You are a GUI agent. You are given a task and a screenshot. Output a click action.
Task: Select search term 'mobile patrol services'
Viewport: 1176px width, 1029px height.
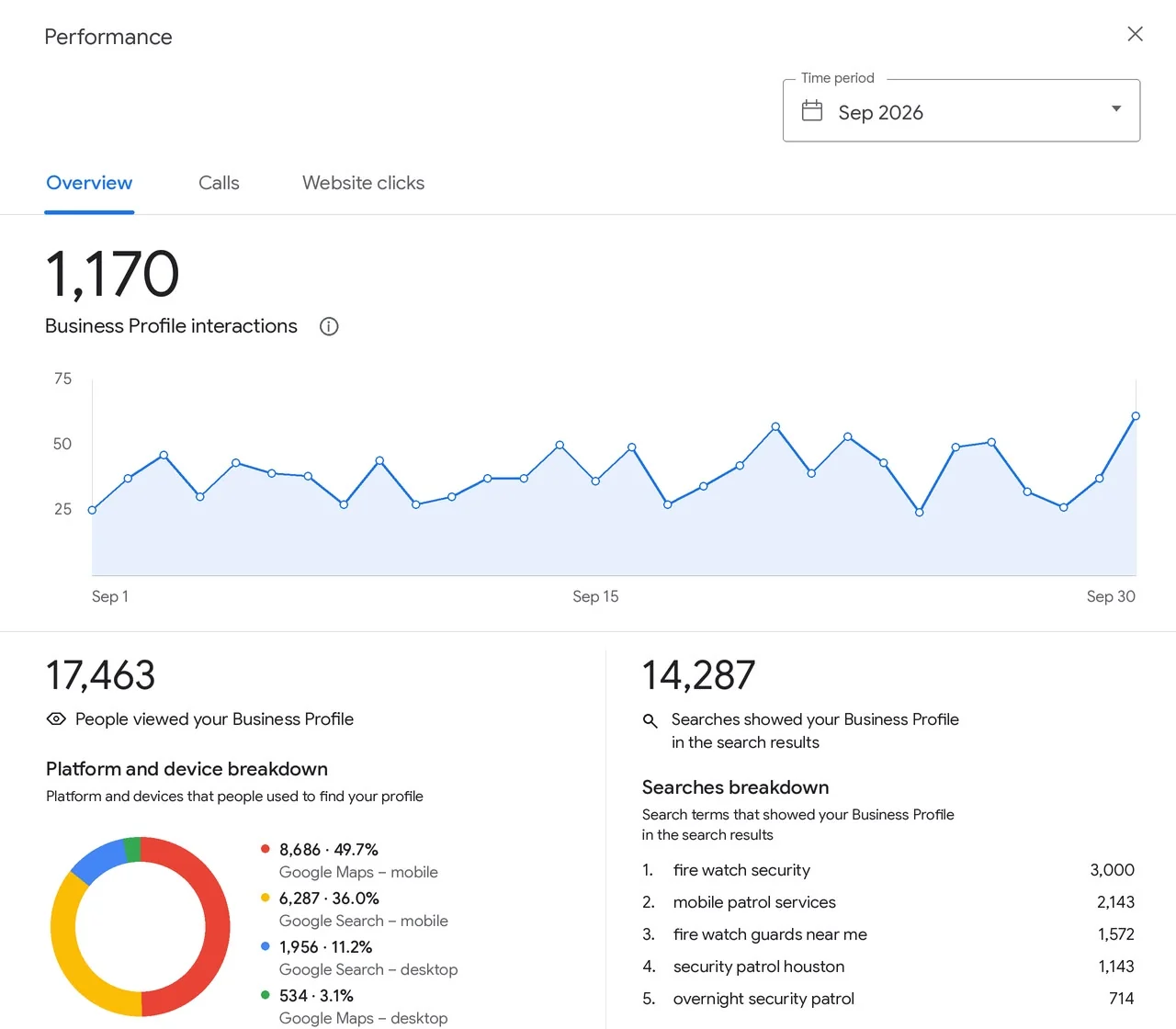[754, 902]
